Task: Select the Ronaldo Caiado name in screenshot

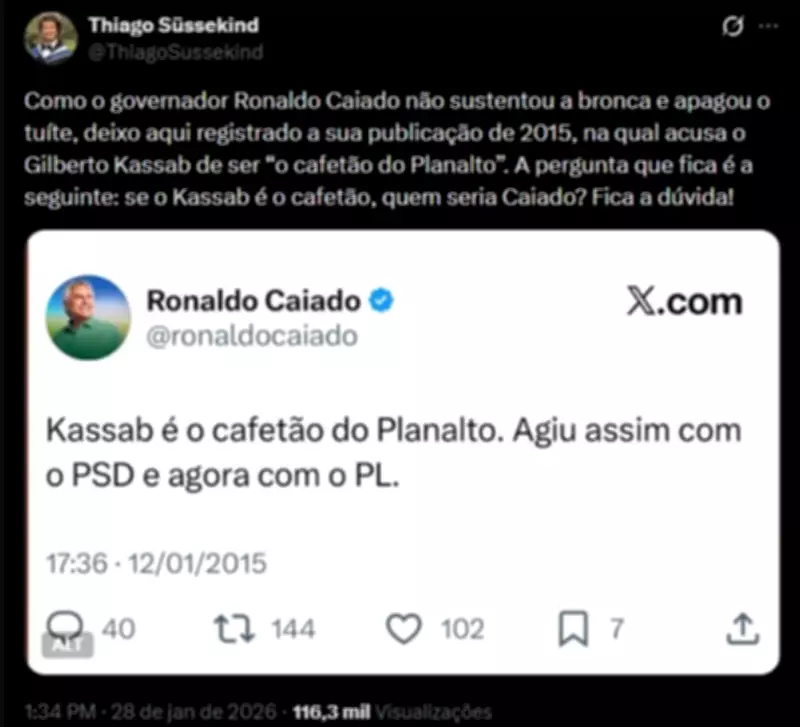Action: coord(254,300)
